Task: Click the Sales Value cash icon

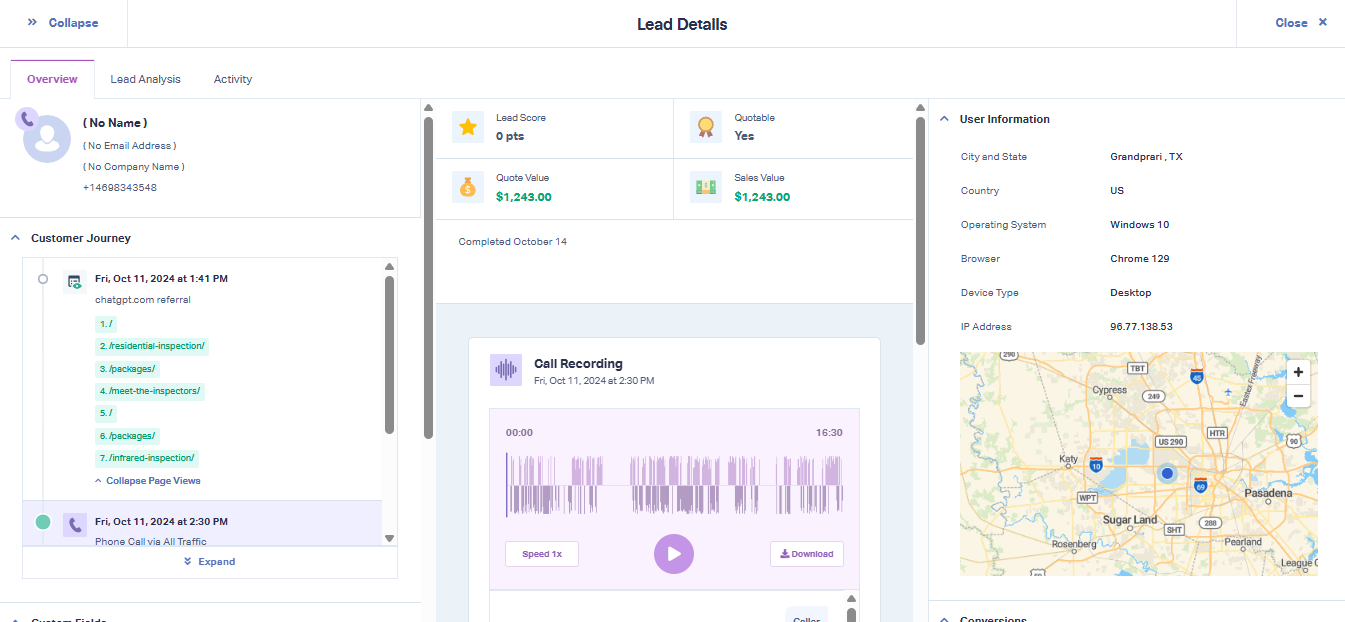Action: click(x=706, y=187)
